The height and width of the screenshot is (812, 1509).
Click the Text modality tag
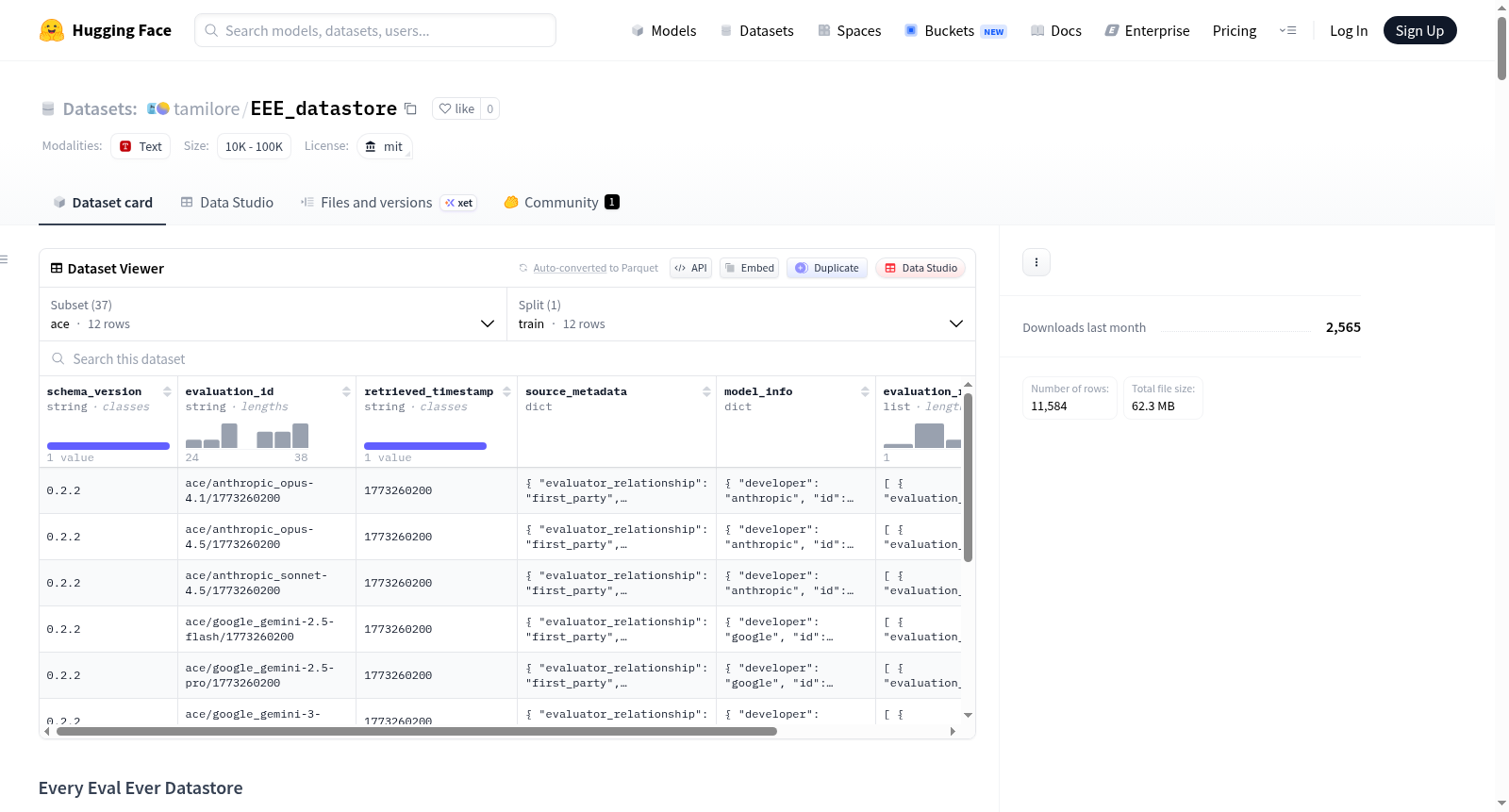141,146
